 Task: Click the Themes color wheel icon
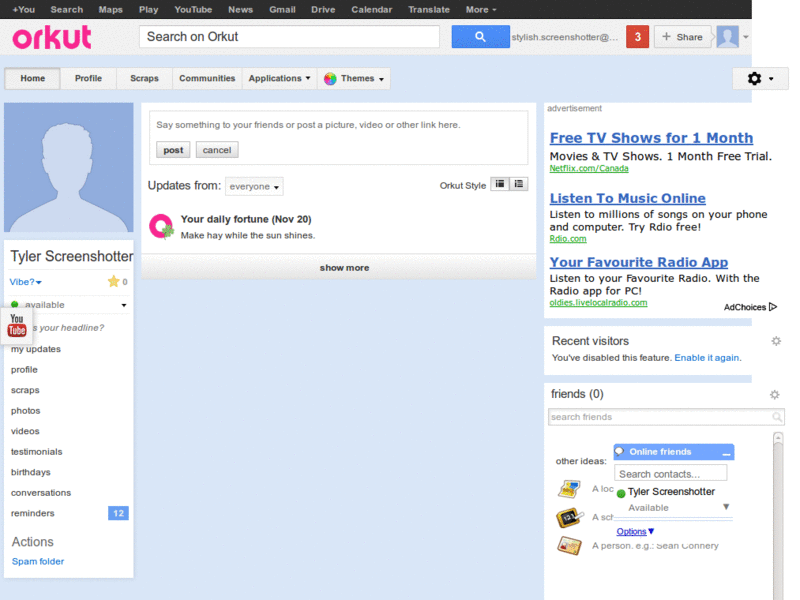pos(330,79)
